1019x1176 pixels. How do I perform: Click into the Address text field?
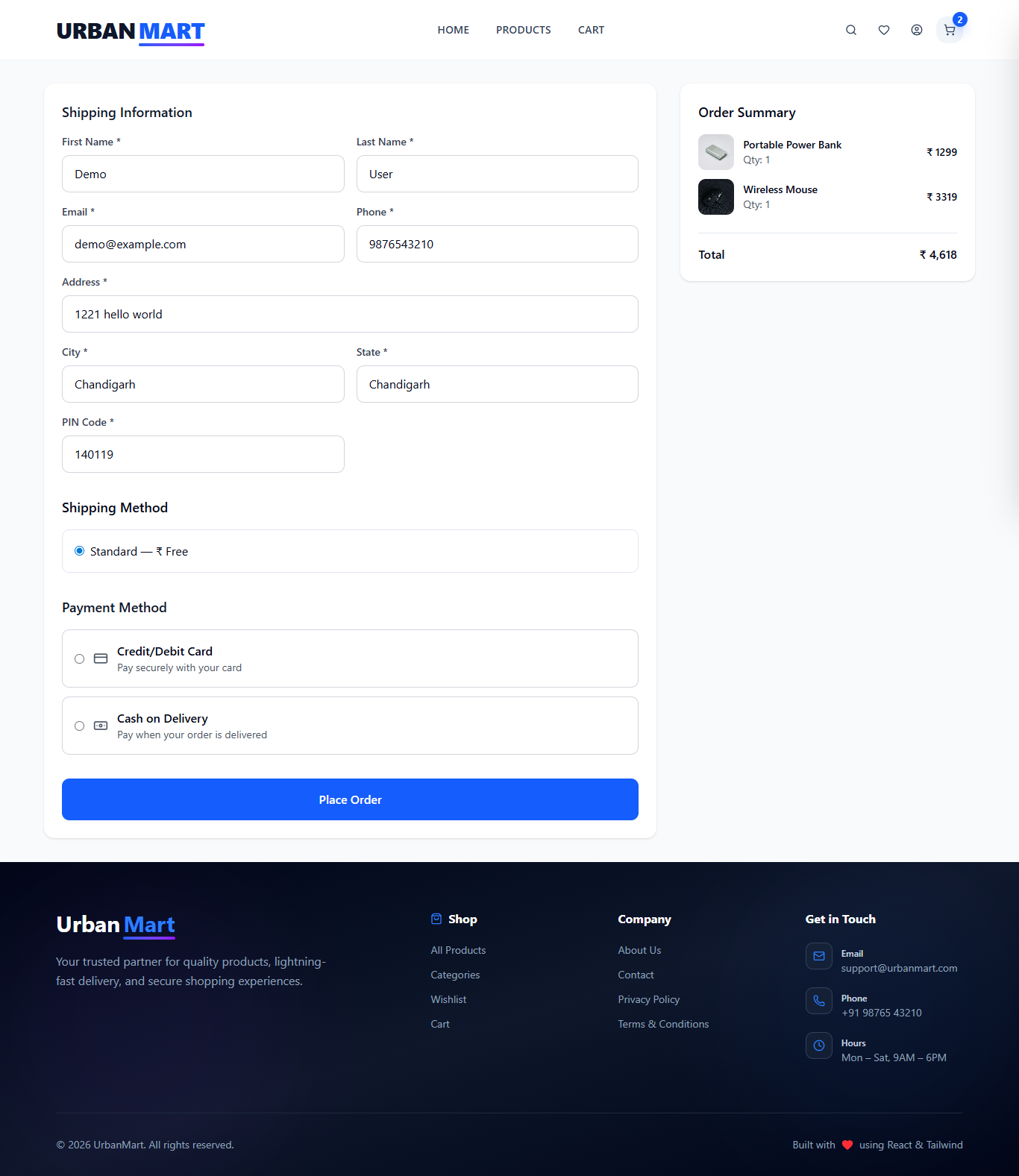(x=350, y=314)
